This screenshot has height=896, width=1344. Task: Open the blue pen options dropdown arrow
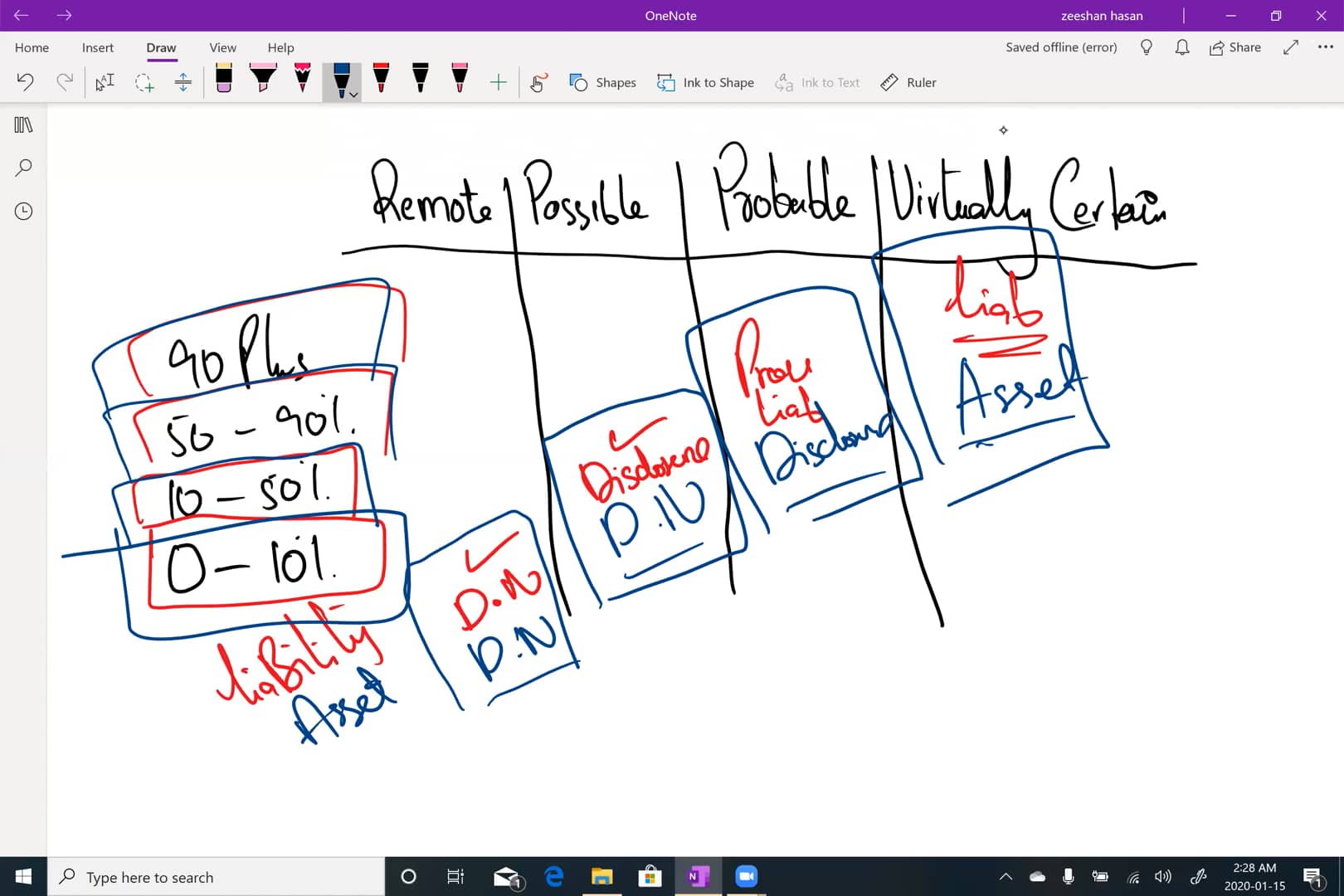pyautogui.click(x=354, y=95)
